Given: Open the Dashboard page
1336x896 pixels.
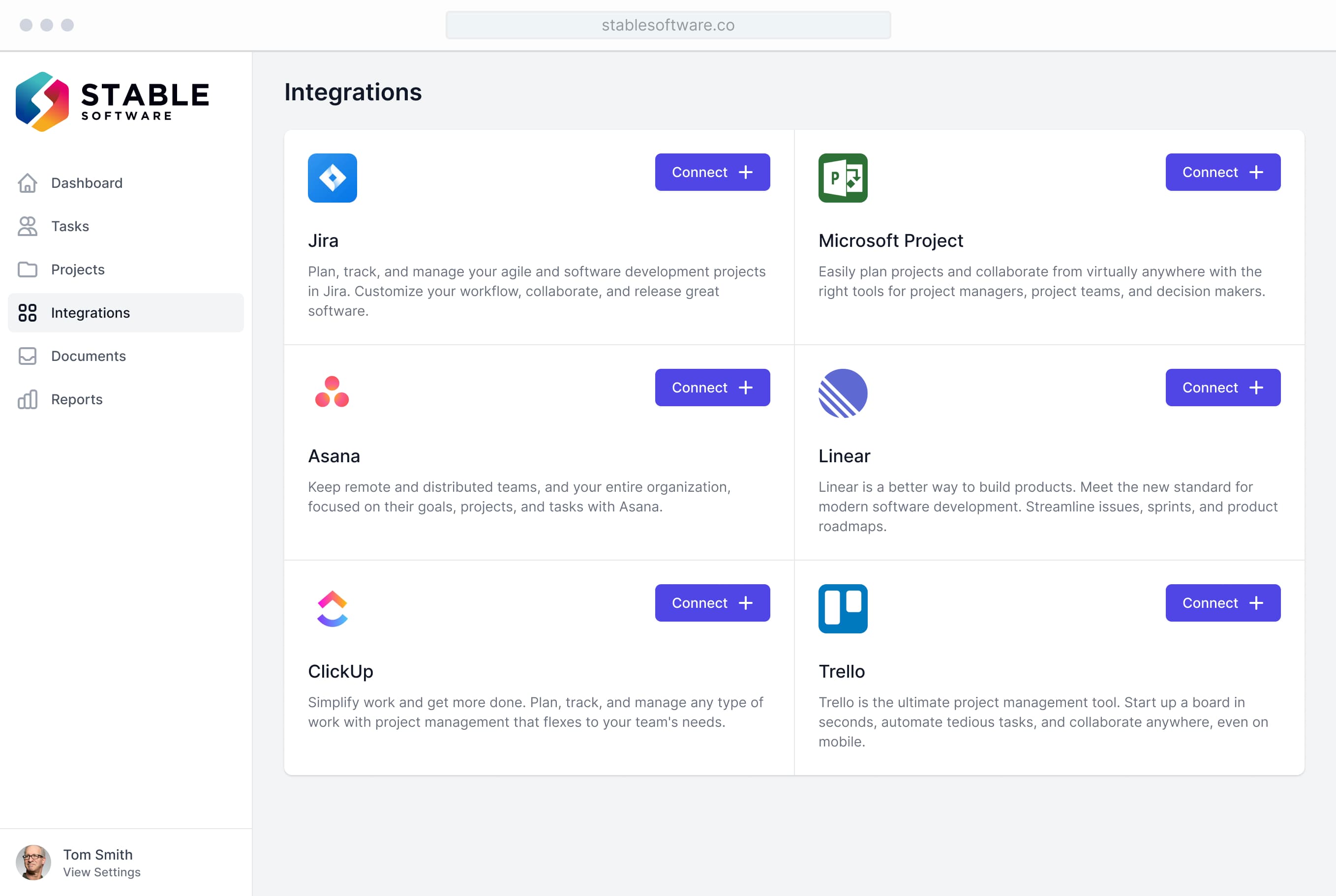Looking at the screenshot, I should [x=126, y=183].
